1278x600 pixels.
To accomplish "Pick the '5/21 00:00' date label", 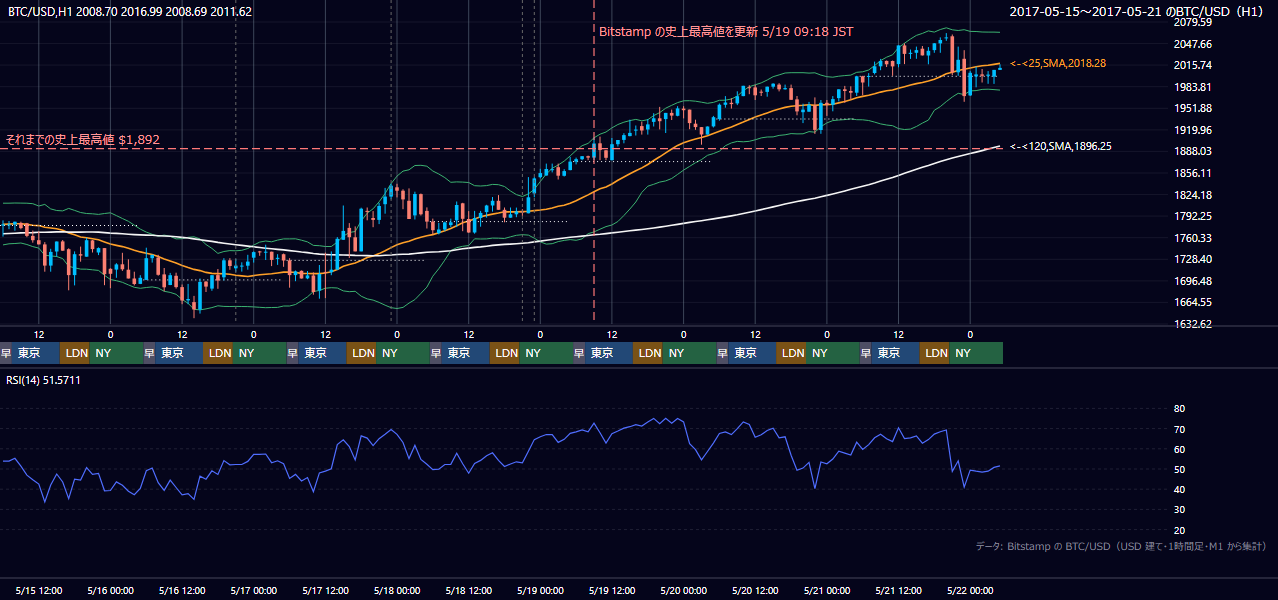I will pyautogui.click(x=826, y=591).
